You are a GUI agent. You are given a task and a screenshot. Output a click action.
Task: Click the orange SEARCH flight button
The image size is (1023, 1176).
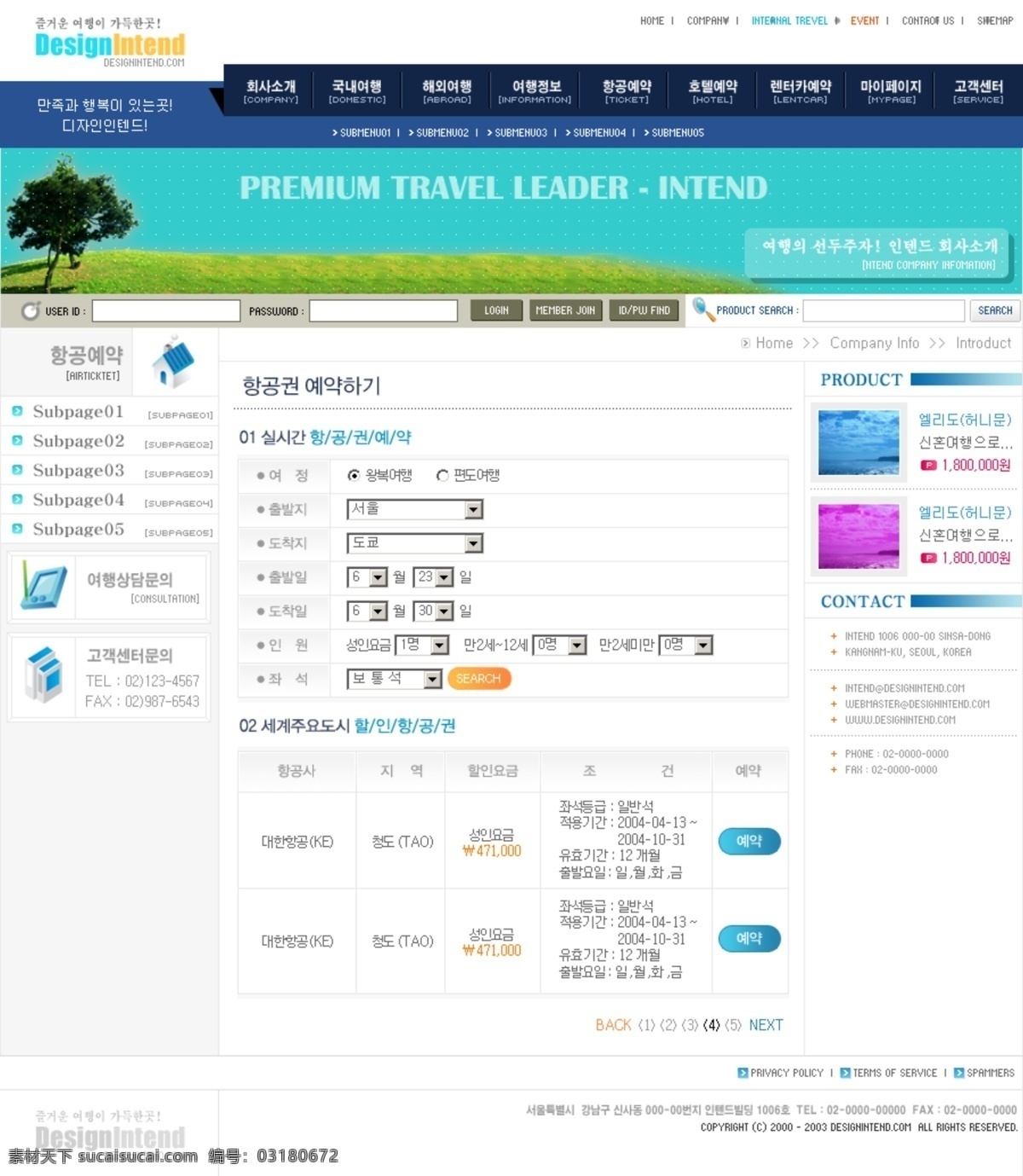[479, 679]
